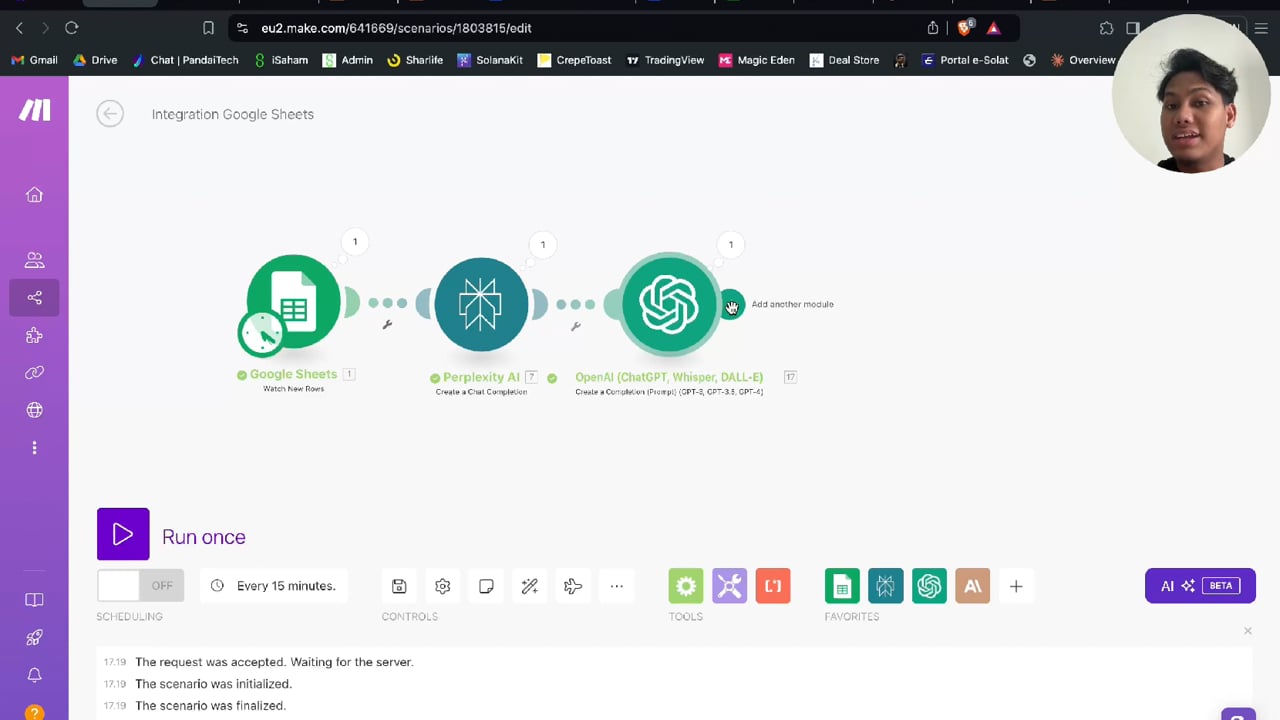The height and width of the screenshot is (720, 1280).
Task: Open the AI BETA assistant button
Action: [1200, 586]
